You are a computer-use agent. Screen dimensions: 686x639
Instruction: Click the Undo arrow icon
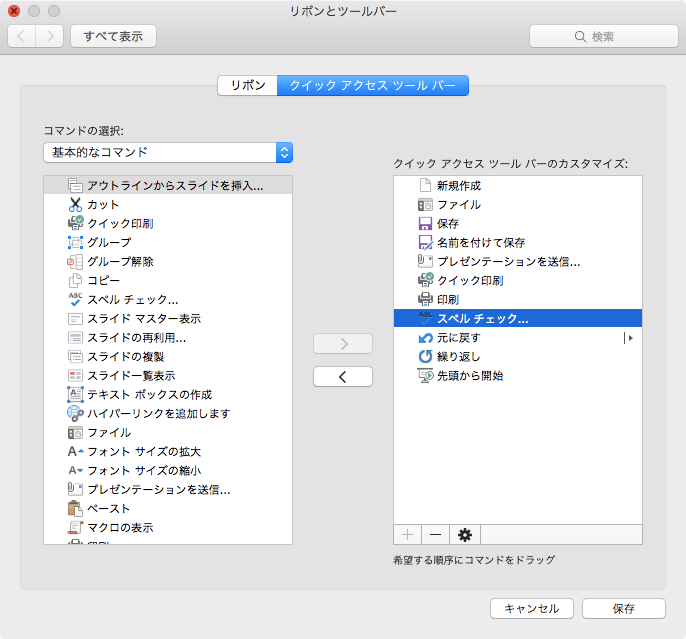(425, 337)
